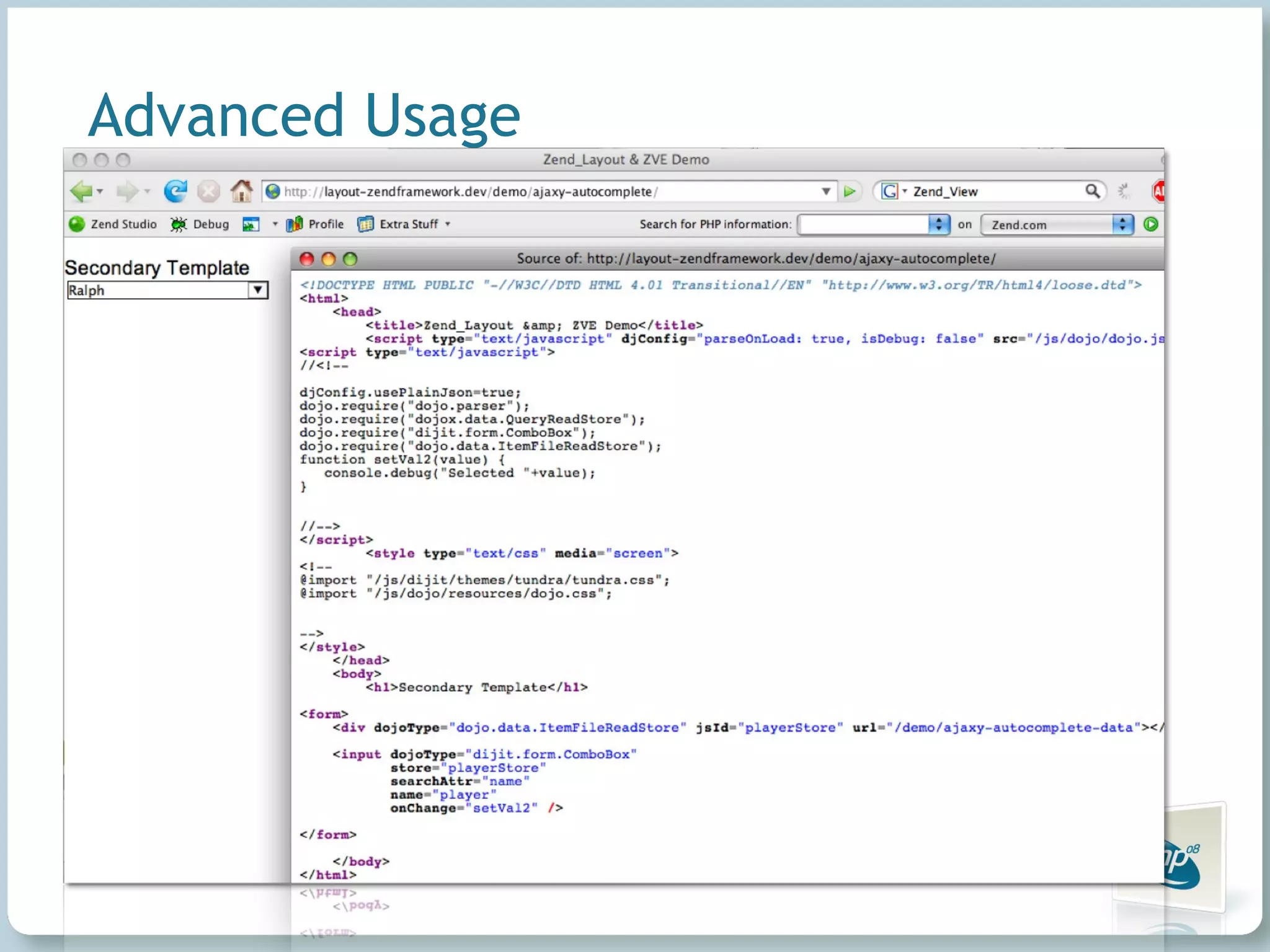1270x952 pixels.
Task: Minimize the source window with yellow button
Action: (x=329, y=259)
